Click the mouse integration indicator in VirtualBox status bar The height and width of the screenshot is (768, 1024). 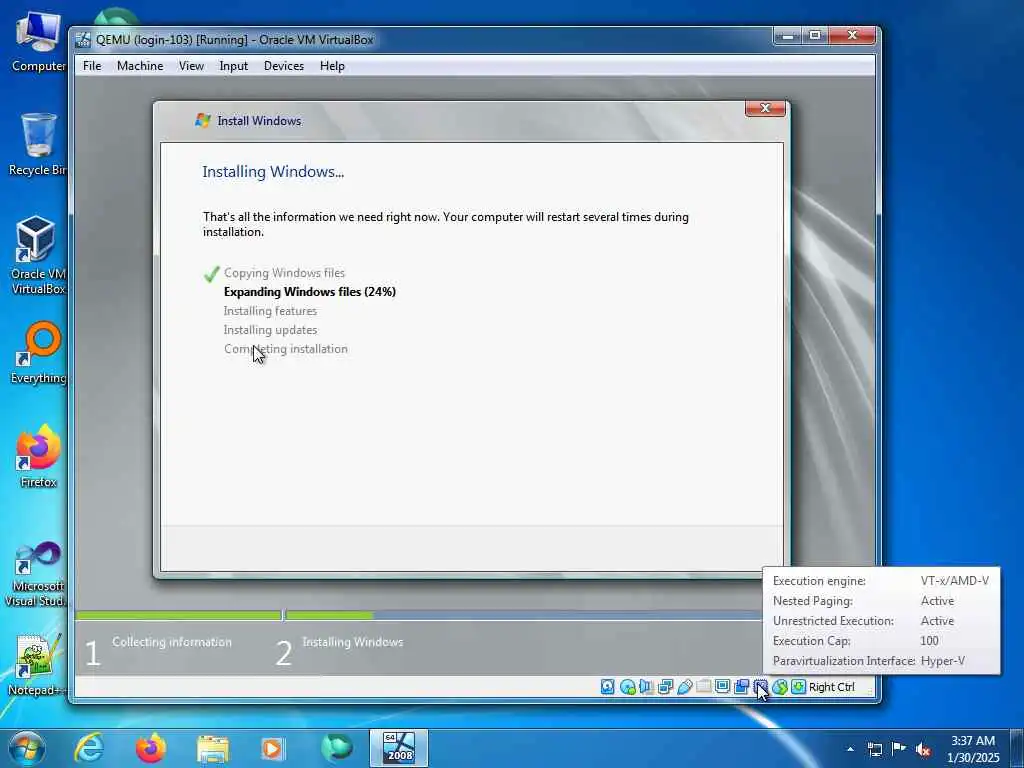click(x=779, y=686)
